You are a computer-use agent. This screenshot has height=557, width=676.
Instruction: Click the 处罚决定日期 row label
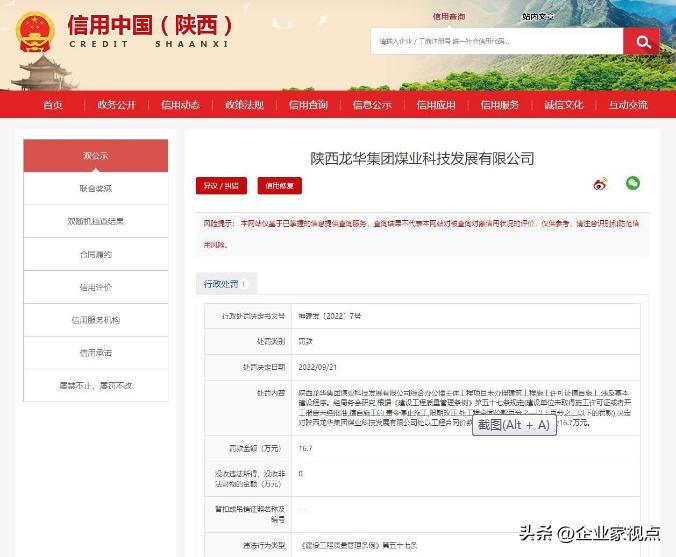(x=264, y=367)
